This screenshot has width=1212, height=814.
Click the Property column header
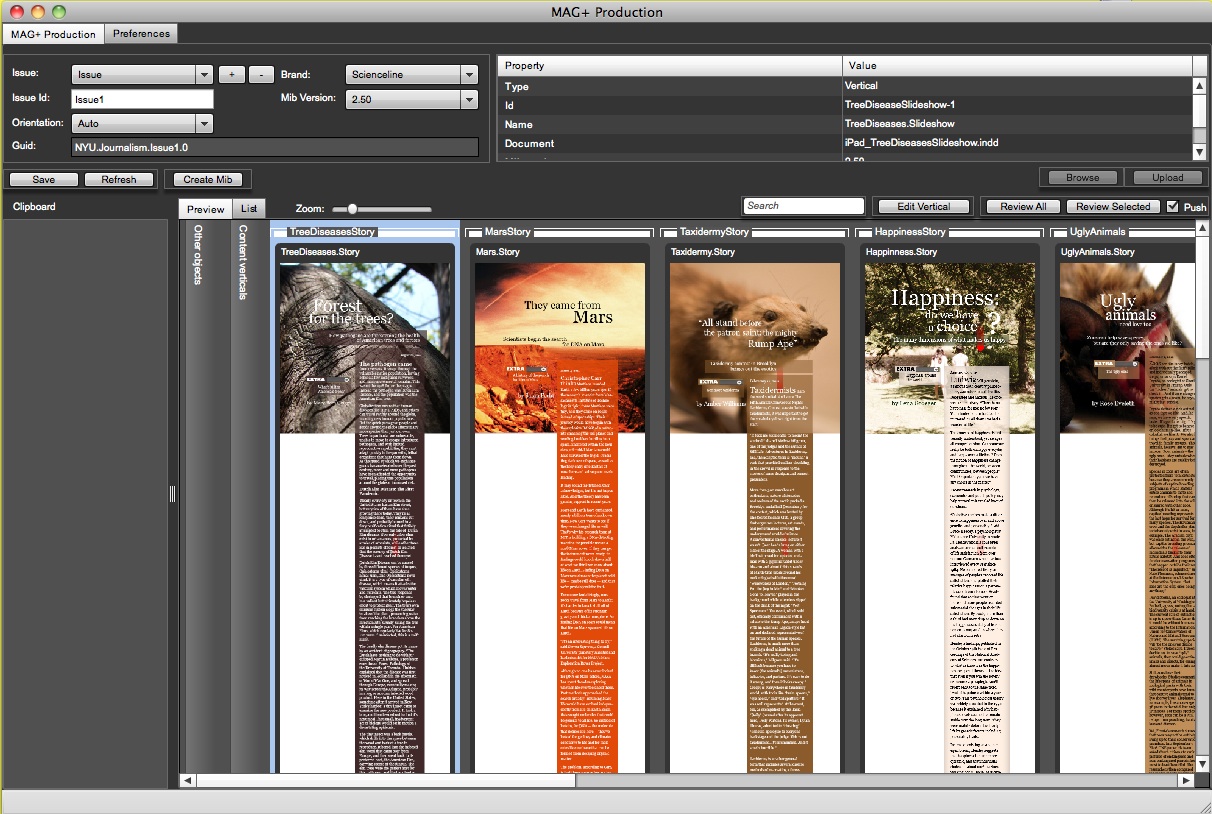click(x=670, y=66)
